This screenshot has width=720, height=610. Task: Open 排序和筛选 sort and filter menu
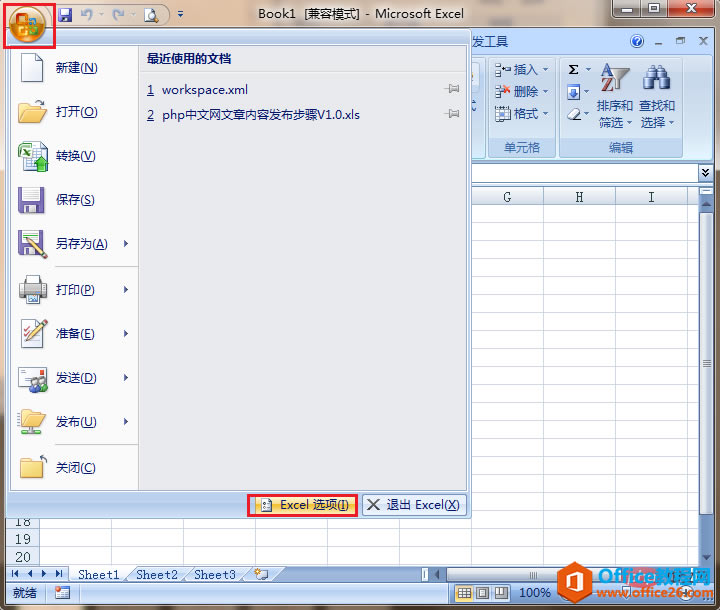pyautogui.click(x=614, y=96)
